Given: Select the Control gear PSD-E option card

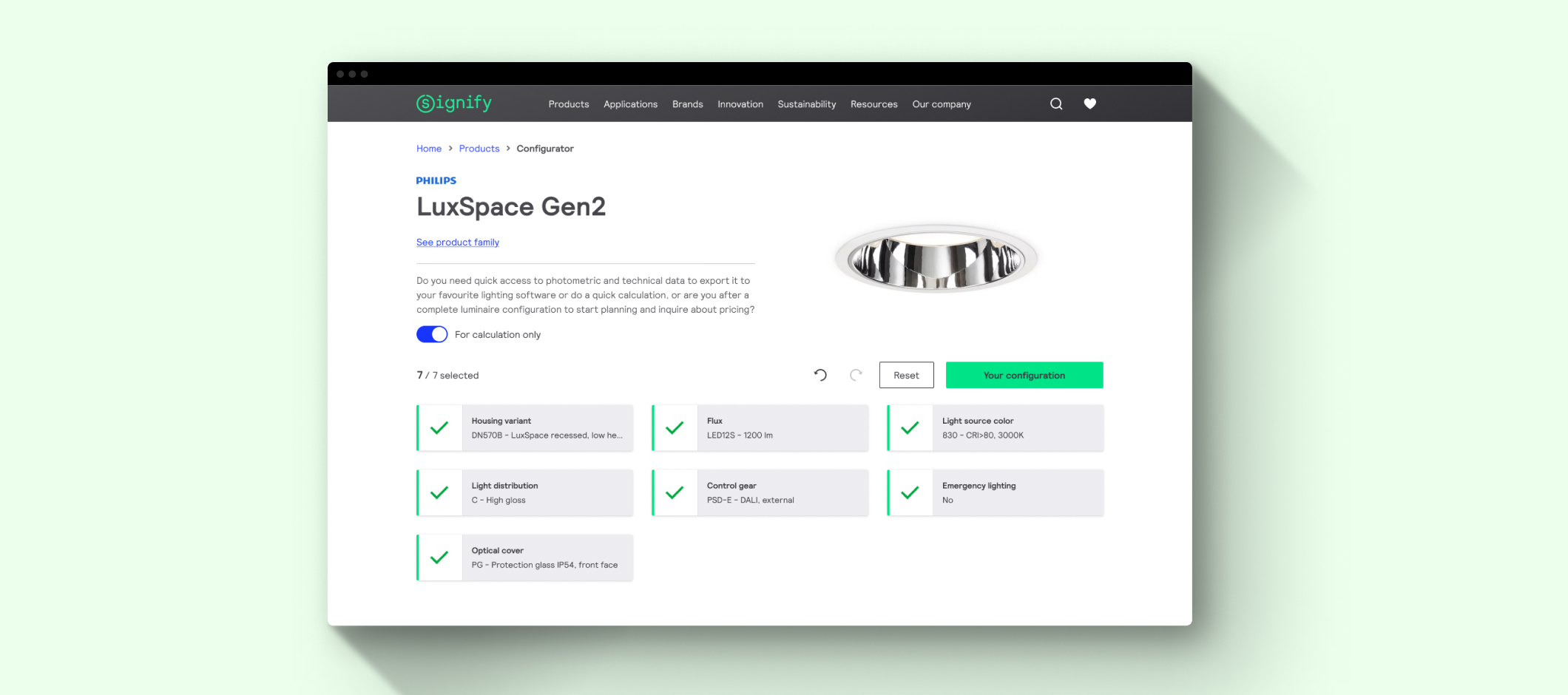Looking at the screenshot, I should pos(760,492).
